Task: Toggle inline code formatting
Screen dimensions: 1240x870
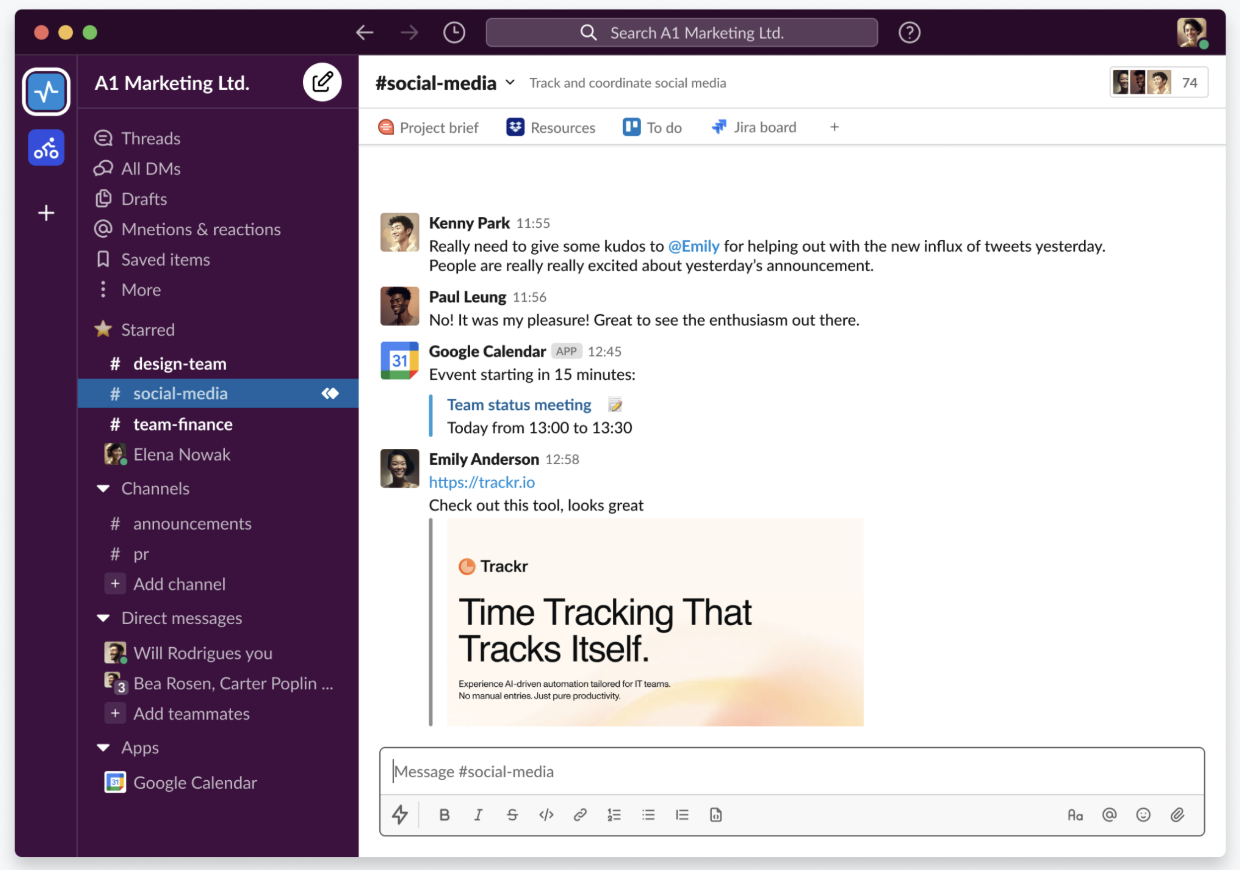Action: 546,815
